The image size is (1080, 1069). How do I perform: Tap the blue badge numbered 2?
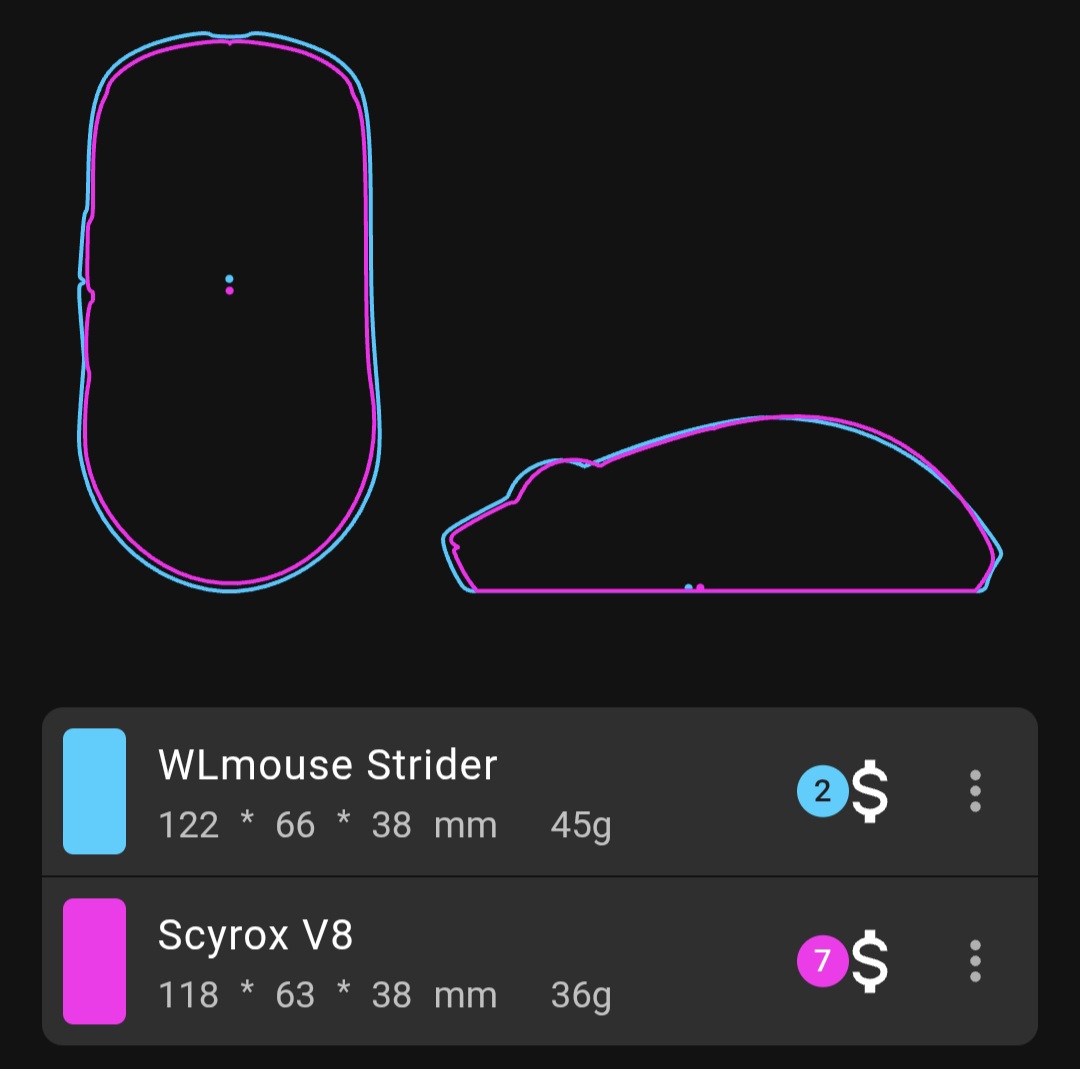822,792
